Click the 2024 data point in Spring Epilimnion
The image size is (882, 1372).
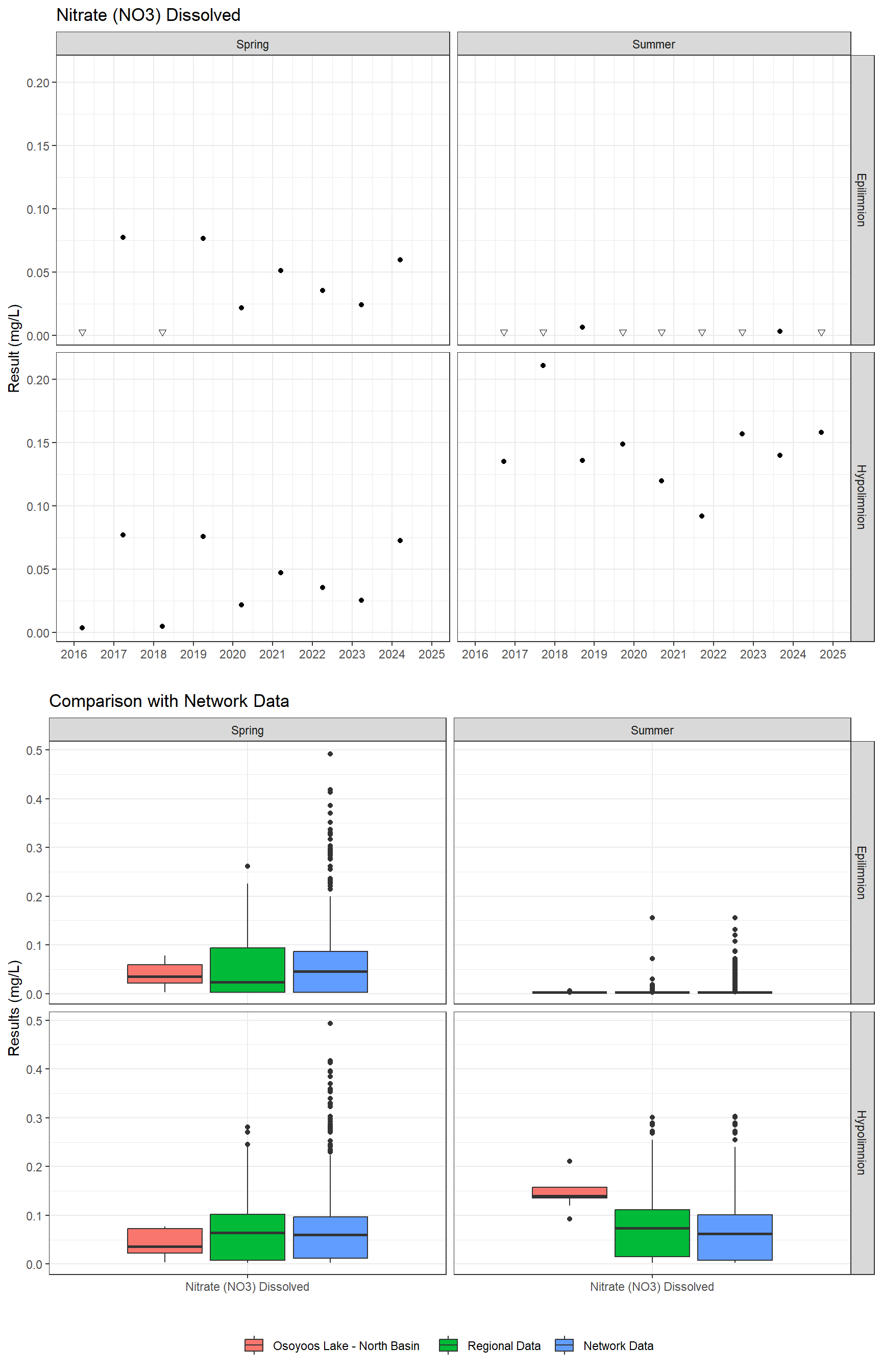point(400,260)
